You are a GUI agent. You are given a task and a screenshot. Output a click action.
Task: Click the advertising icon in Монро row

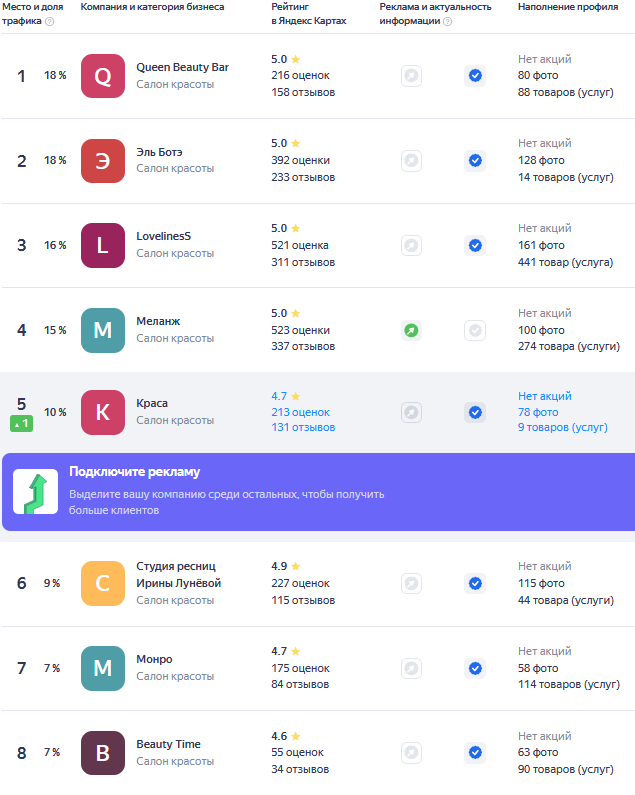tap(411, 668)
